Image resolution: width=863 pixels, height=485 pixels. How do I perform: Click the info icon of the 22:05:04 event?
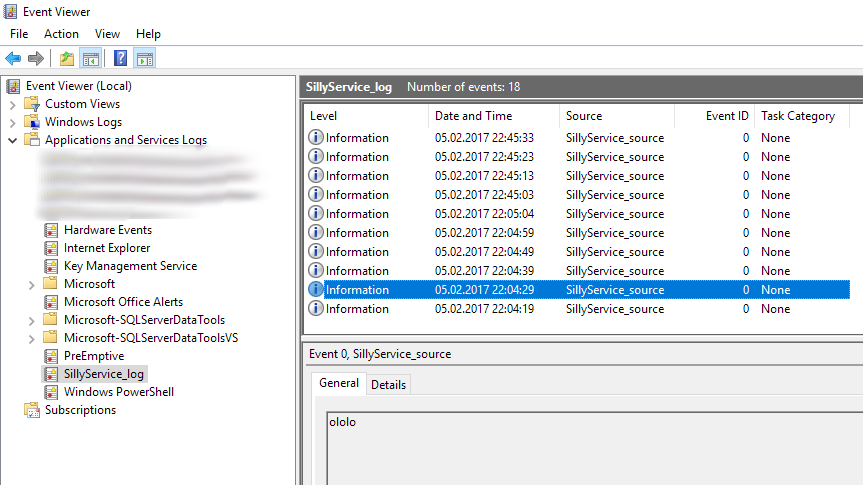315,213
